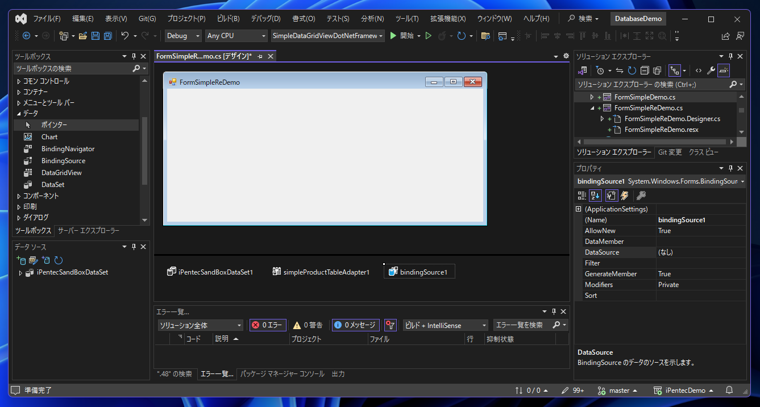Click the New Project toolbar icon
The width and height of the screenshot is (760, 407).
click(63, 36)
